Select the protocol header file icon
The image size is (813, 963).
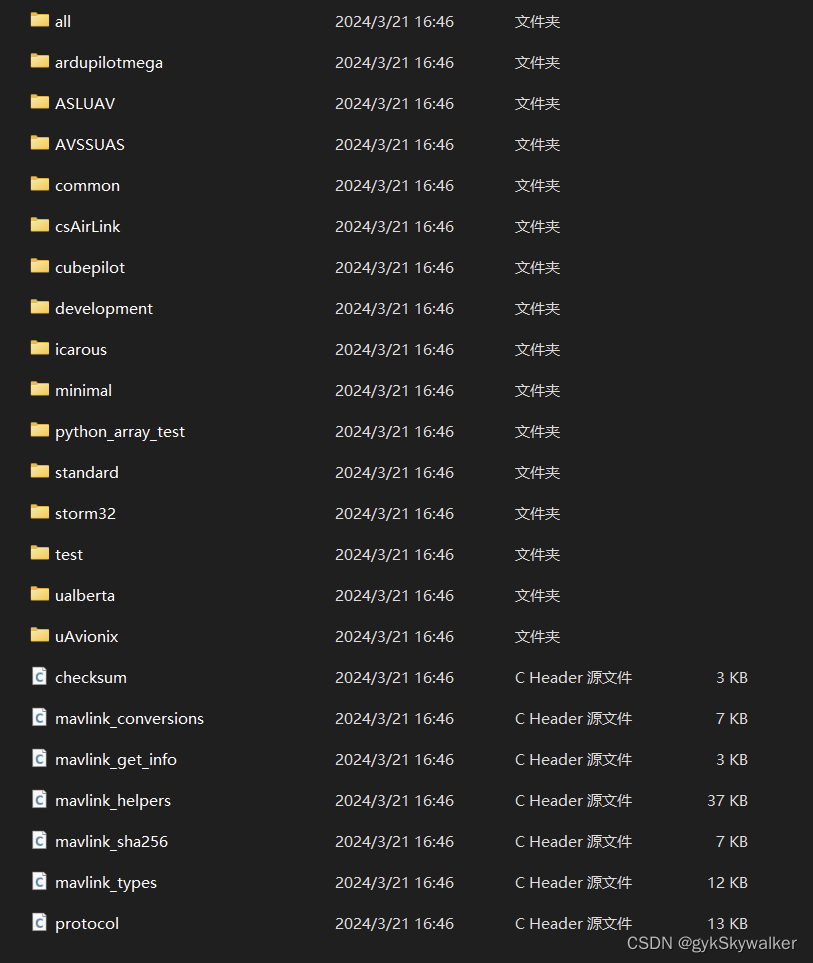[40, 922]
